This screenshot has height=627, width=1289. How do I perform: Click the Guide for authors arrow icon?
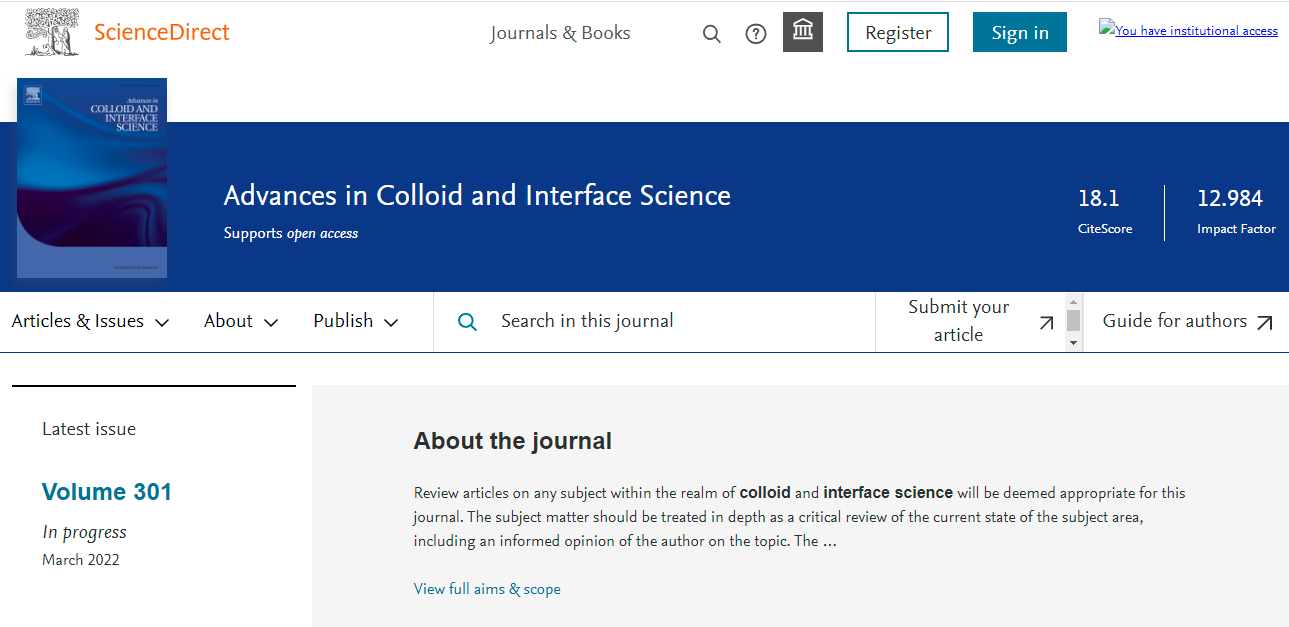pyautogui.click(x=1264, y=323)
